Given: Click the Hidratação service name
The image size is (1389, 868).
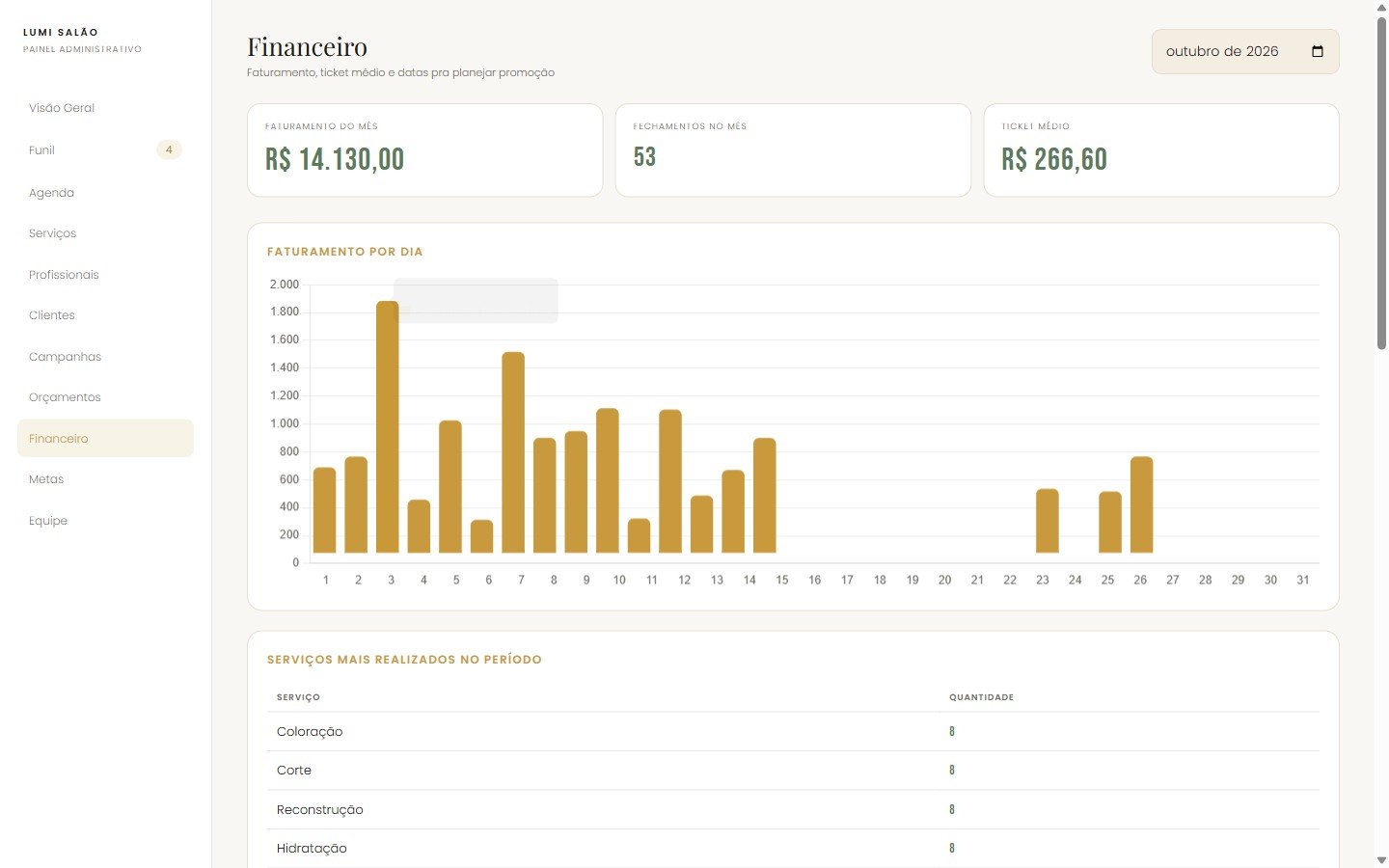Looking at the screenshot, I should pos(312,849).
